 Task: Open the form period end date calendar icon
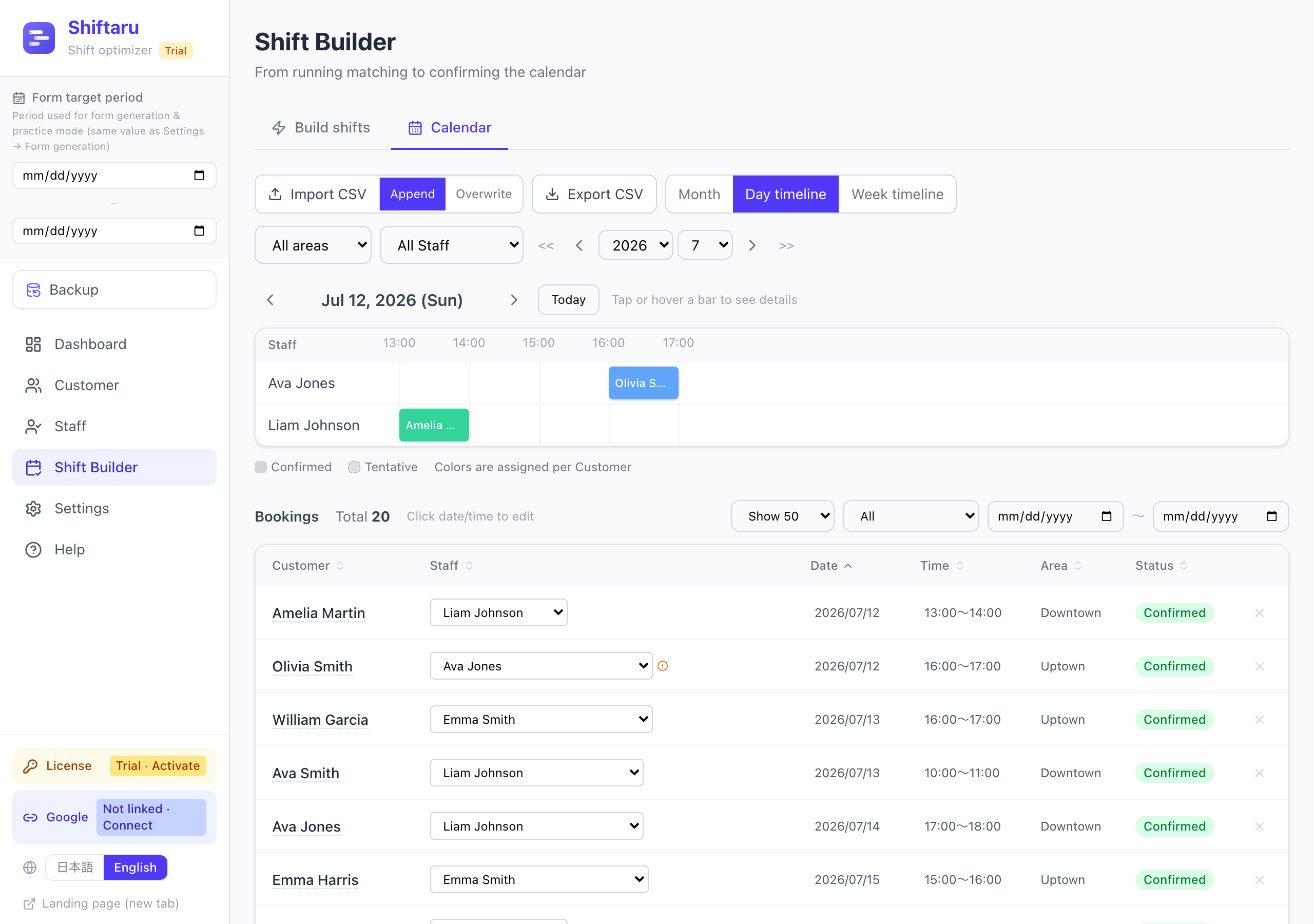199,230
